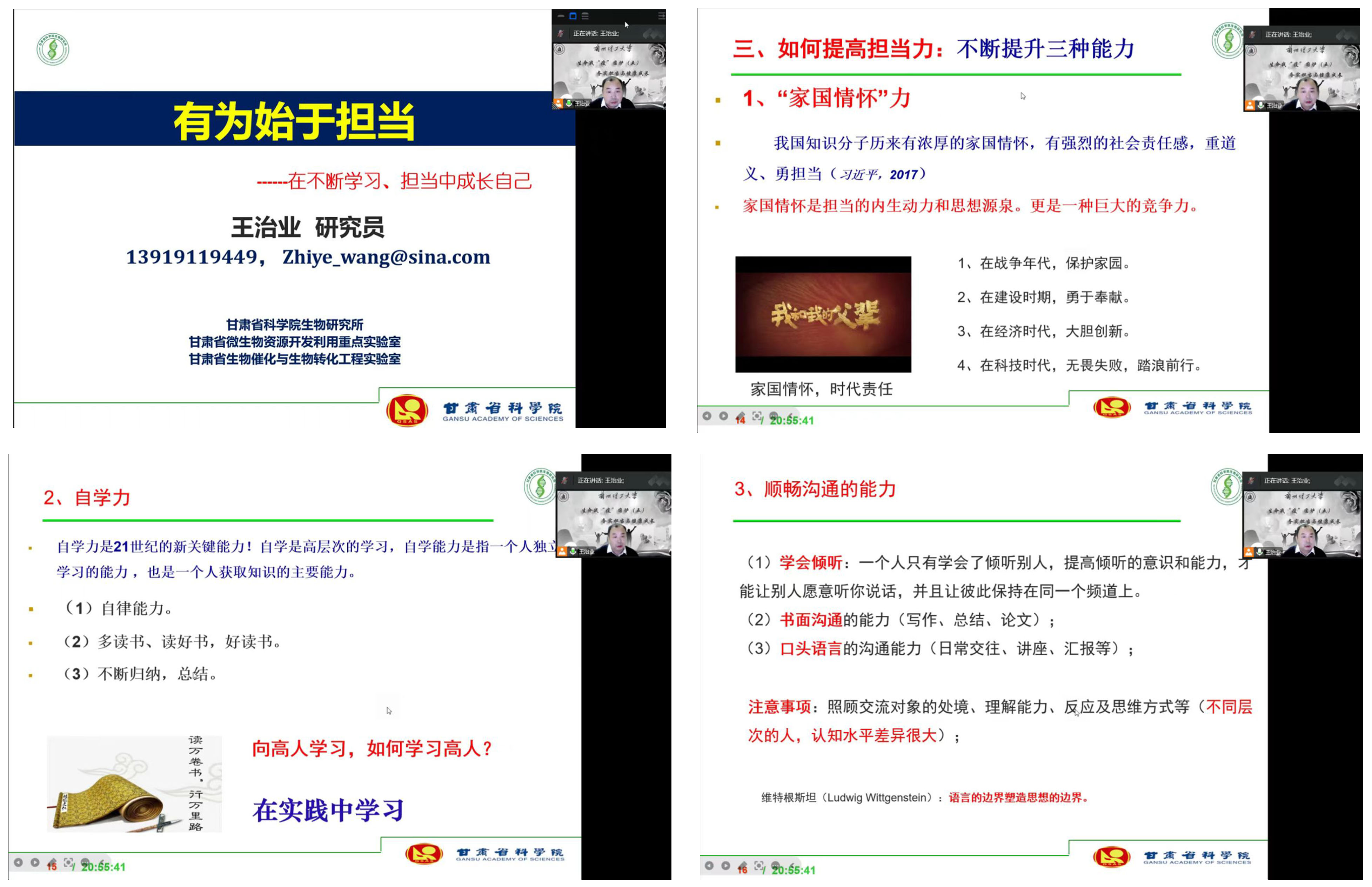Click previous slide arrow on slide 14
The height and width of the screenshot is (887, 1372).
(707, 416)
